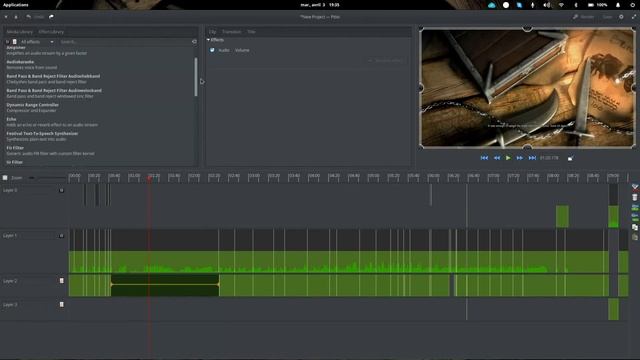640x360 pixels.
Task: Open the date and time in top panel
Action: point(320,5)
